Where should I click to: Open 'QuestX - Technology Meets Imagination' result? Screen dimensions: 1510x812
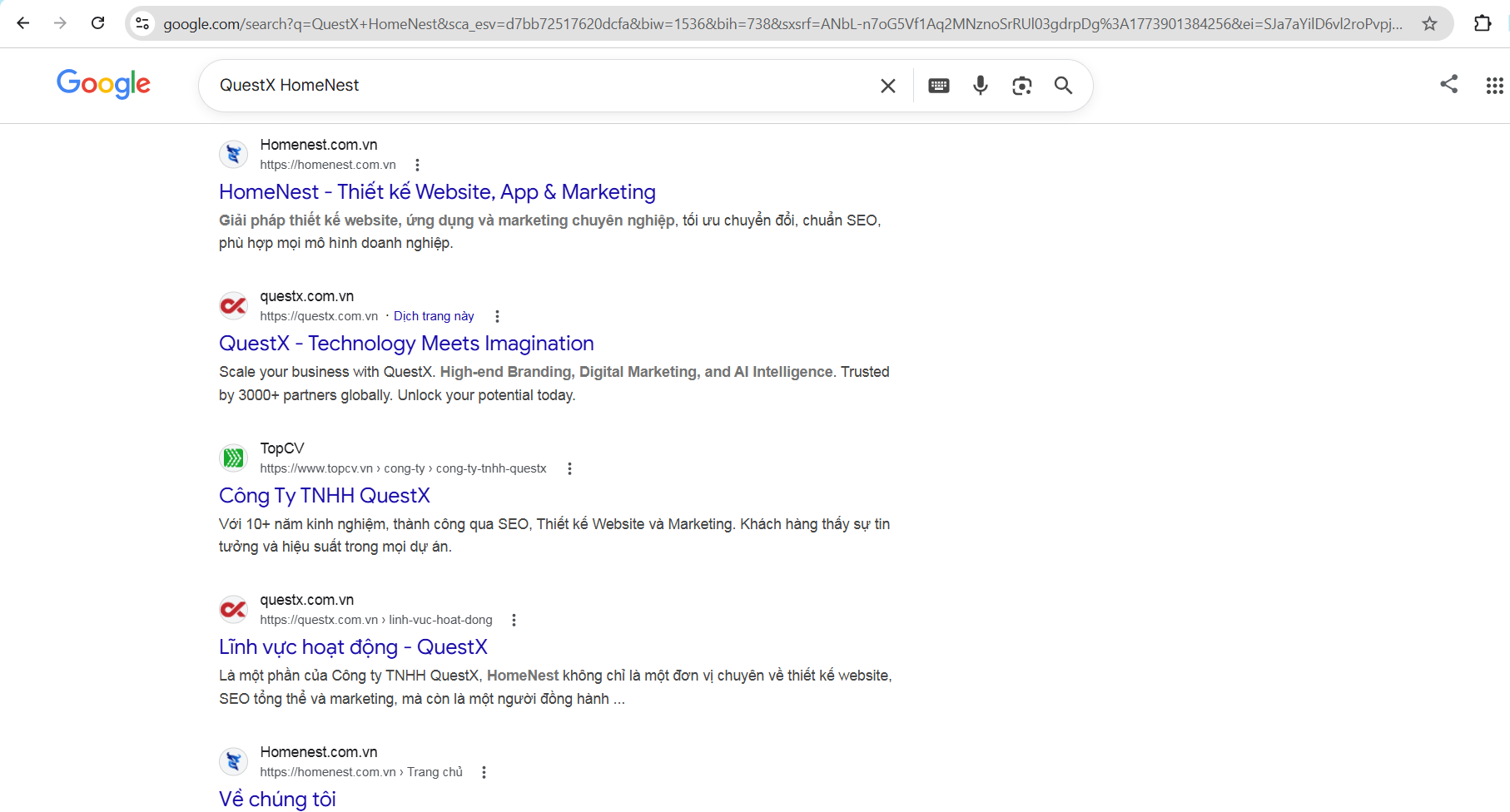[x=406, y=343]
